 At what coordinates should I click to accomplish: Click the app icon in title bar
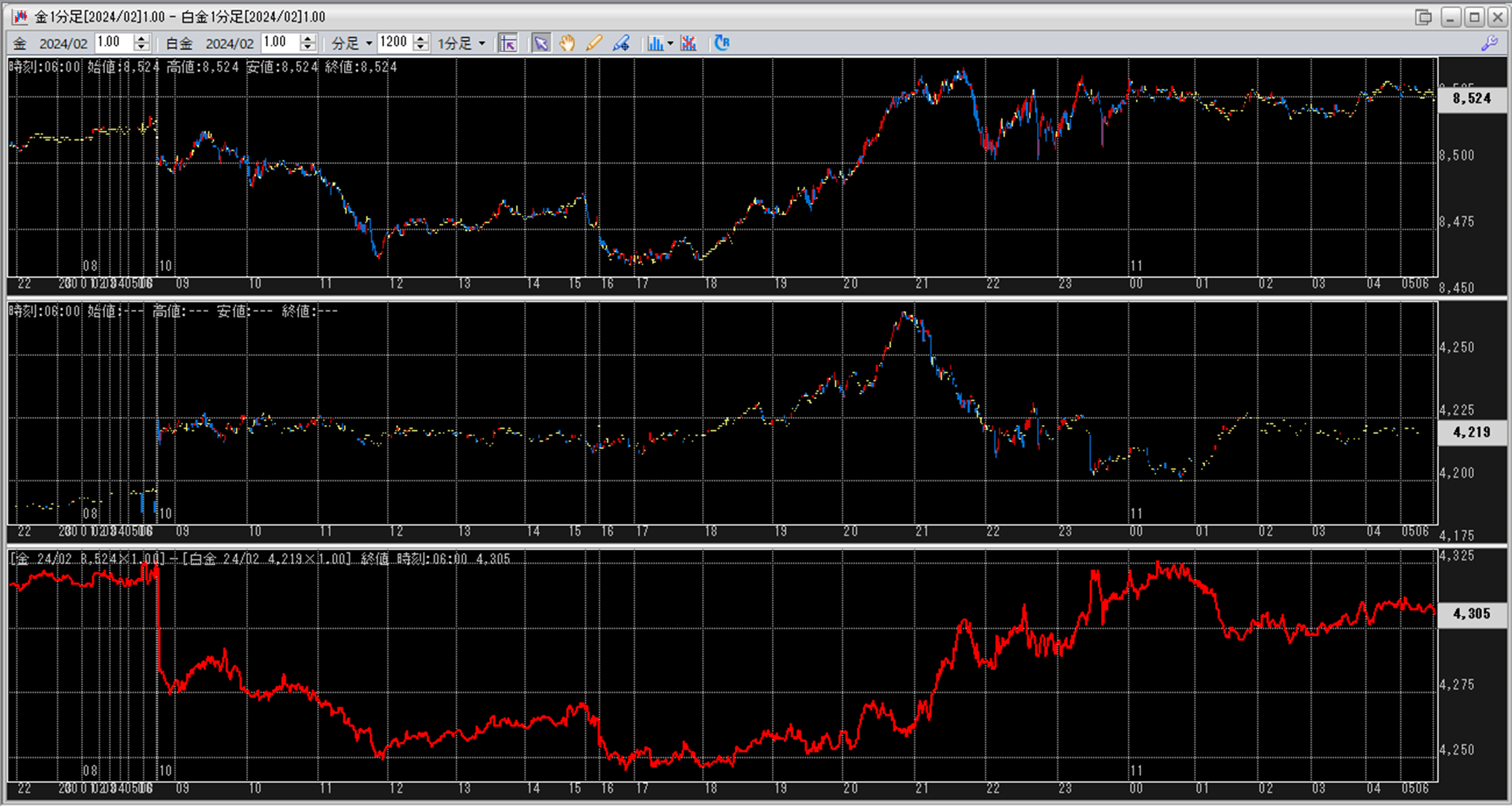19,16
